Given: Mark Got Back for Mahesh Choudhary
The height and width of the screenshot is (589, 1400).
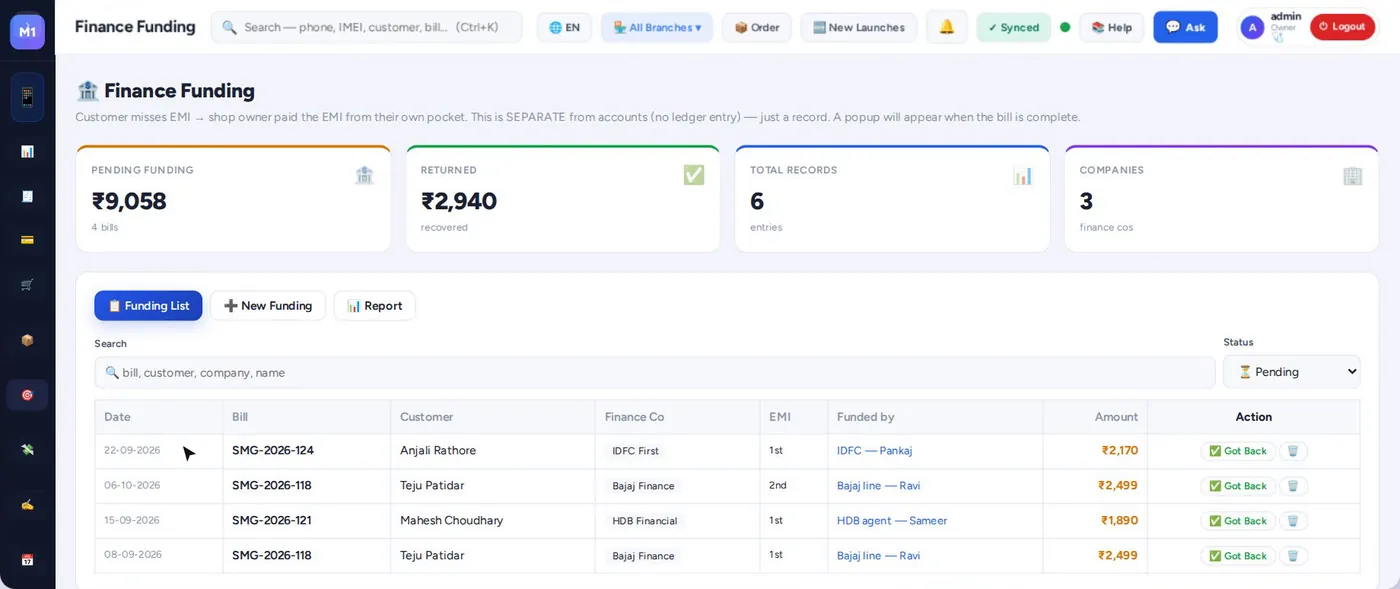Looking at the screenshot, I should click(1238, 521).
